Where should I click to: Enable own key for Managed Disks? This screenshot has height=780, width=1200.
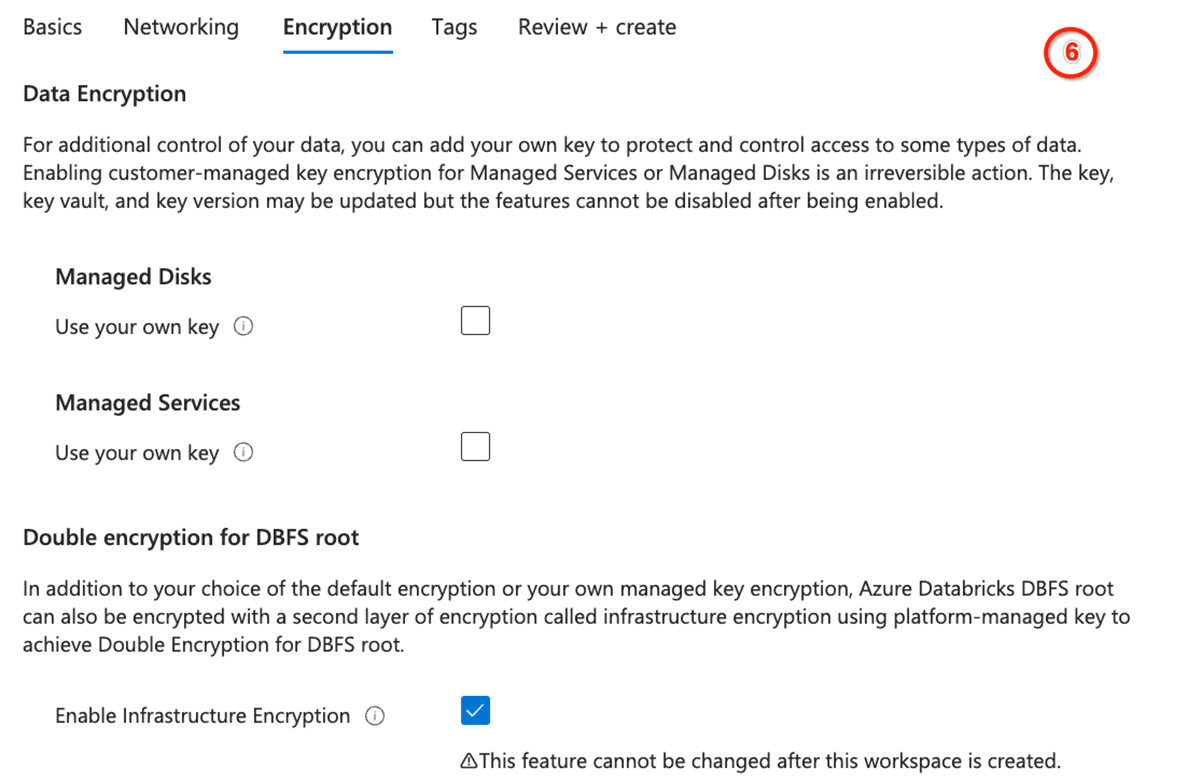pyautogui.click(x=475, y=321)
